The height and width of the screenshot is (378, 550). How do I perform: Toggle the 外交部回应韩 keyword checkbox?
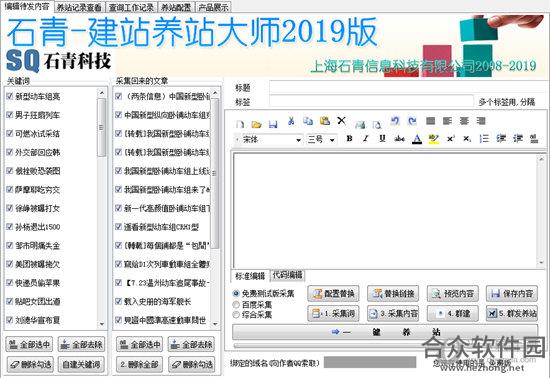click(9, 152)
